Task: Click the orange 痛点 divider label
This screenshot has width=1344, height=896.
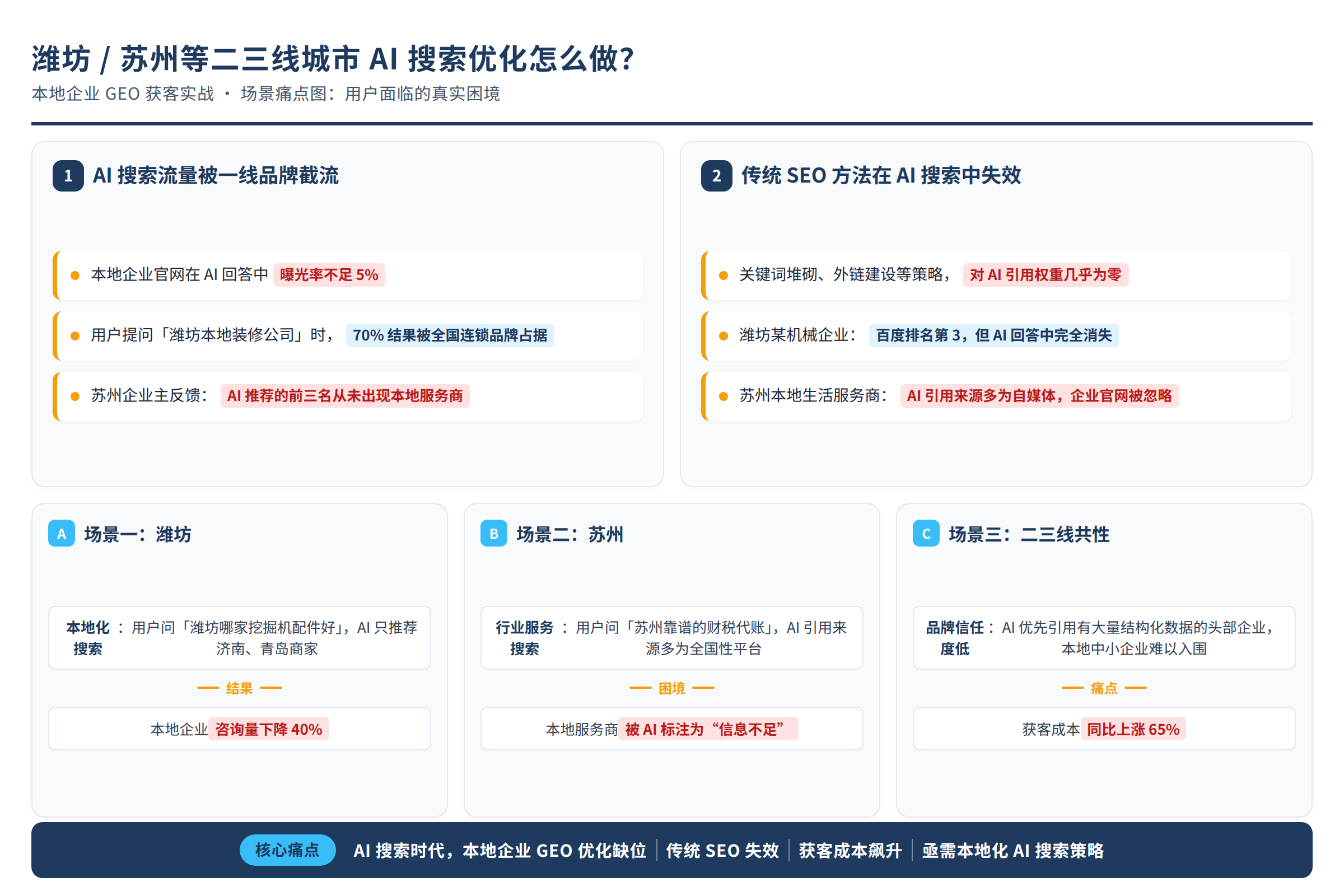Action: click(1104, 688)
